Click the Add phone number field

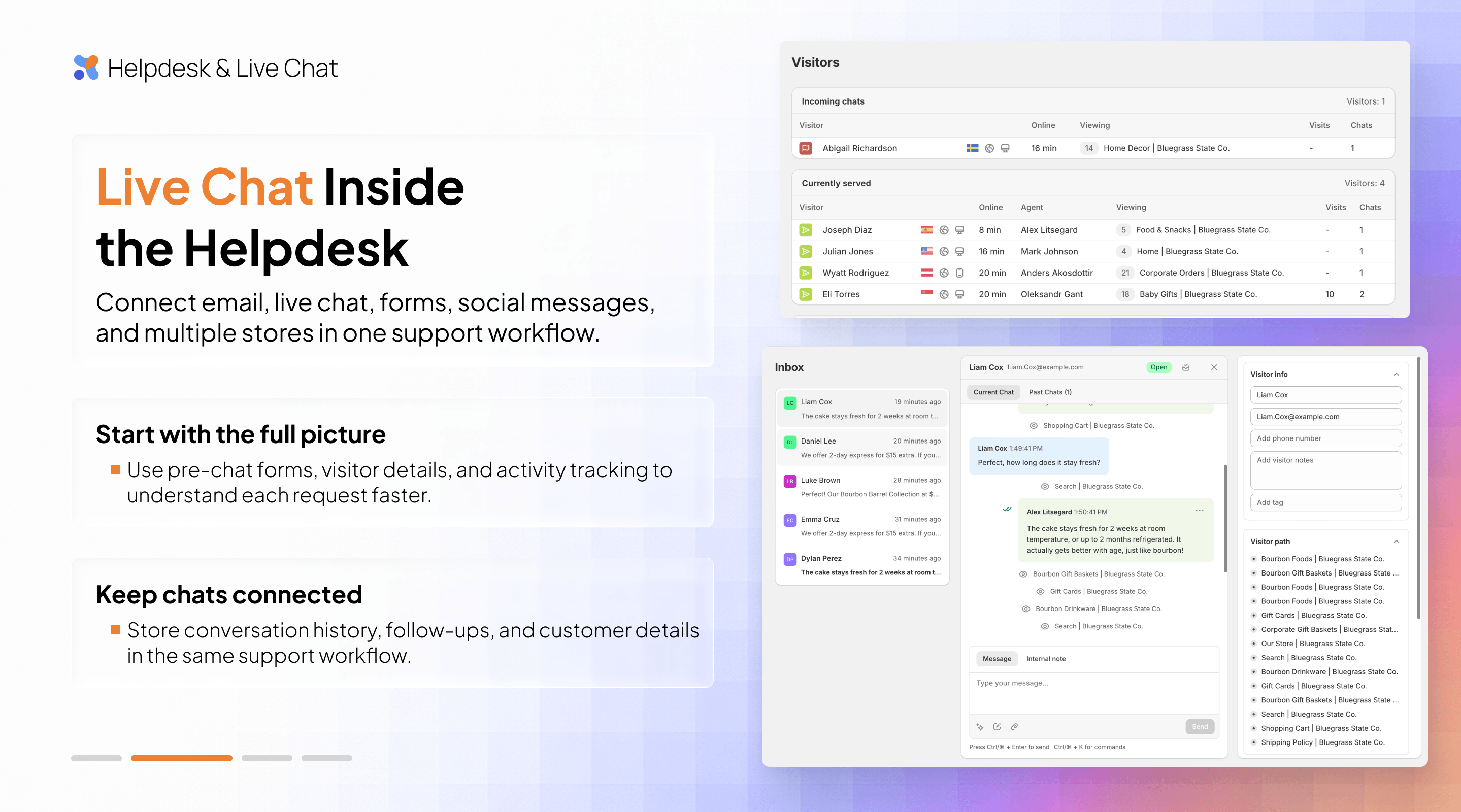1325,438
